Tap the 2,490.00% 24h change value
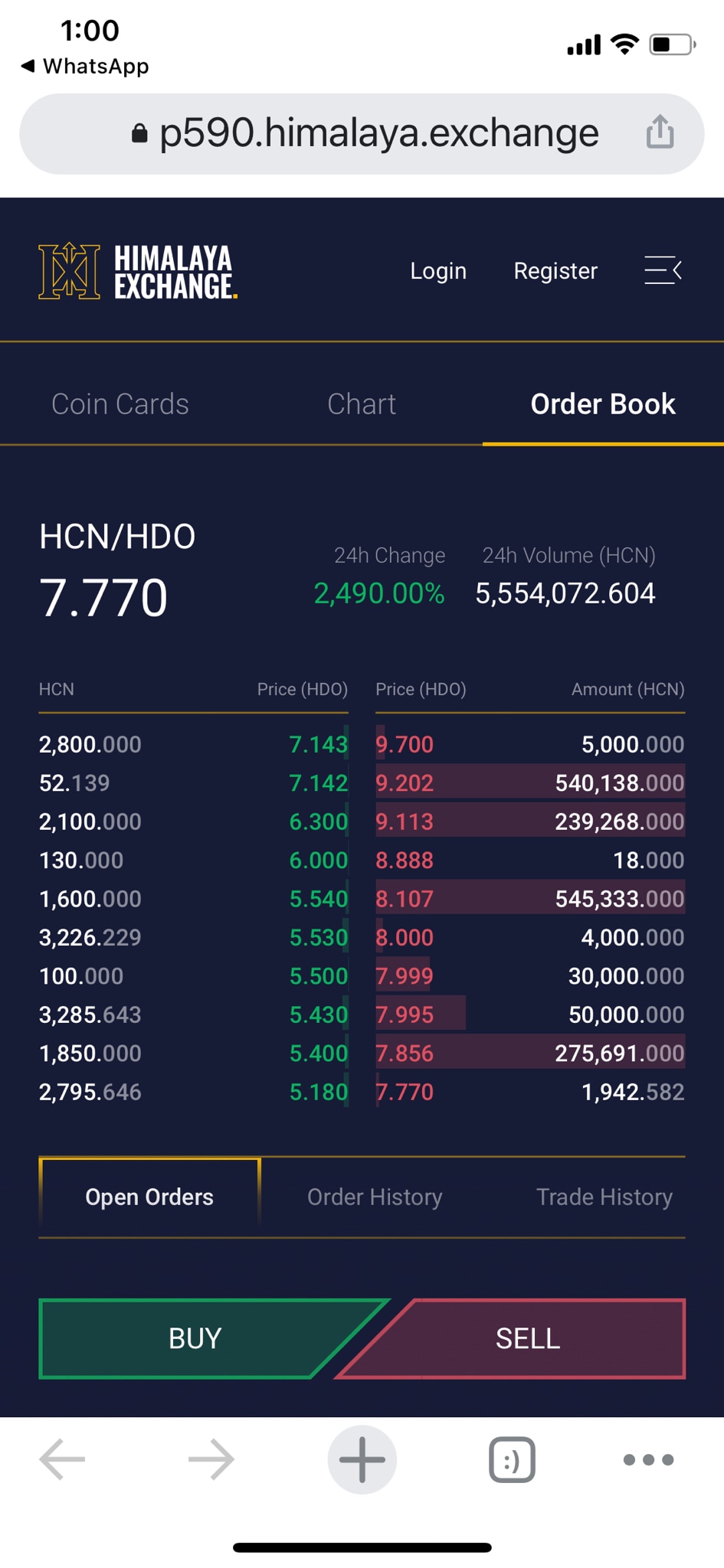Viewport: 724px width, 1568px height. [x=379, y=593]
